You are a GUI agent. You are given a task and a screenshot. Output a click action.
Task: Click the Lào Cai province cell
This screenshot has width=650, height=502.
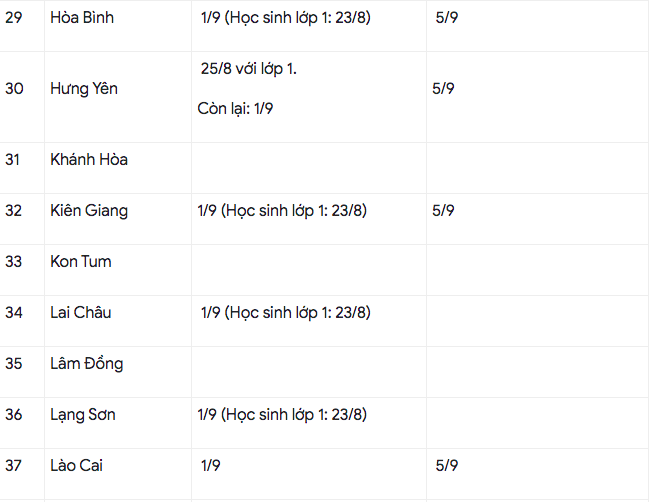(x=77, y=466)
